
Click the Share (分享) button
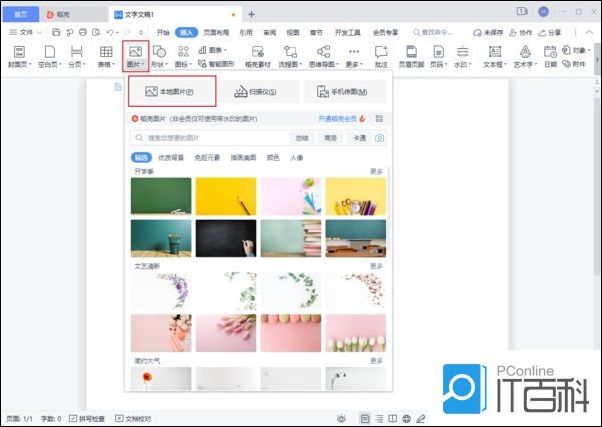pyautogui.click(x=550, y=33)
